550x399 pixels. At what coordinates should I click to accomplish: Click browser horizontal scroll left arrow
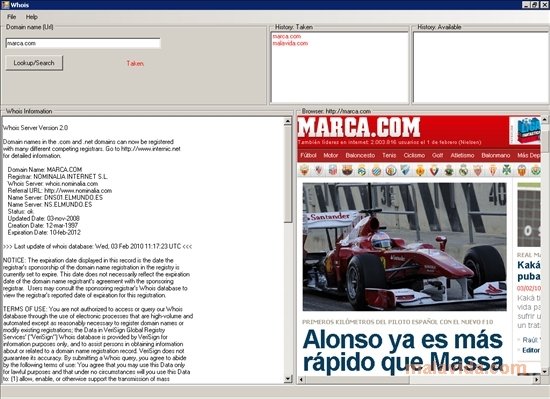coord(301,380)
